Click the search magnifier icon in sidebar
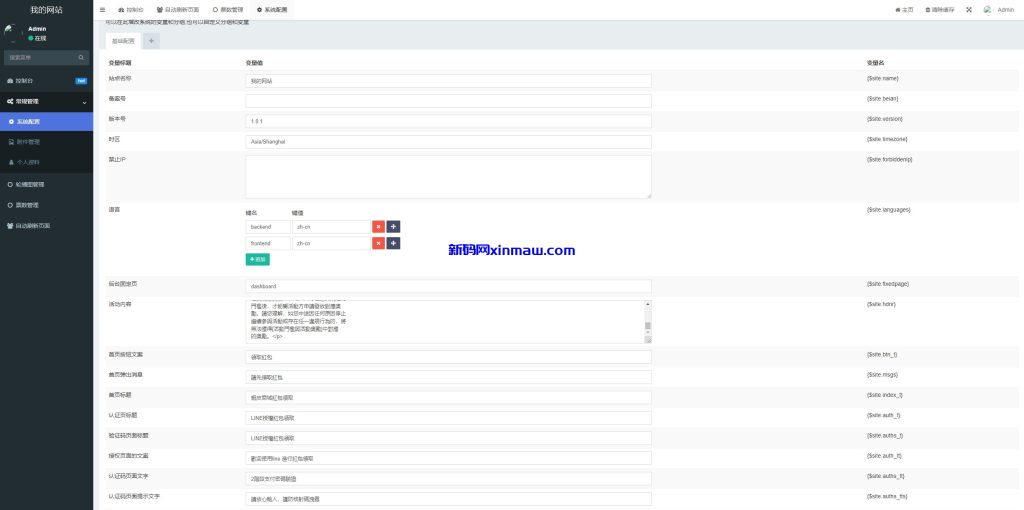Screen dimensions: 1024x510 (83, 58)
